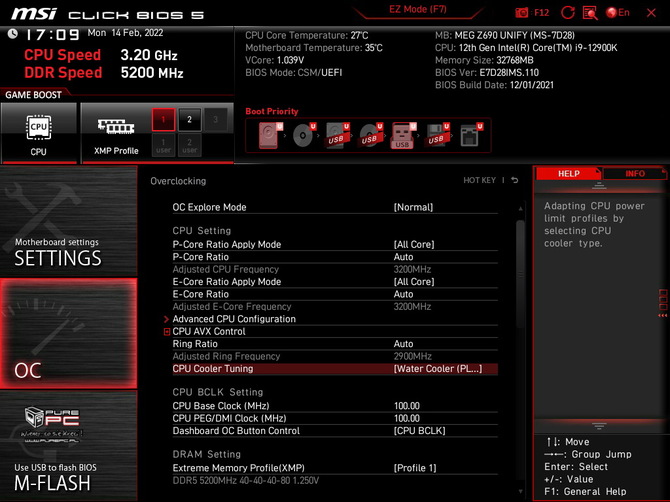Select the USB hard disk boot device
Viewport: 670px width, 502px height.
(337, 135)
